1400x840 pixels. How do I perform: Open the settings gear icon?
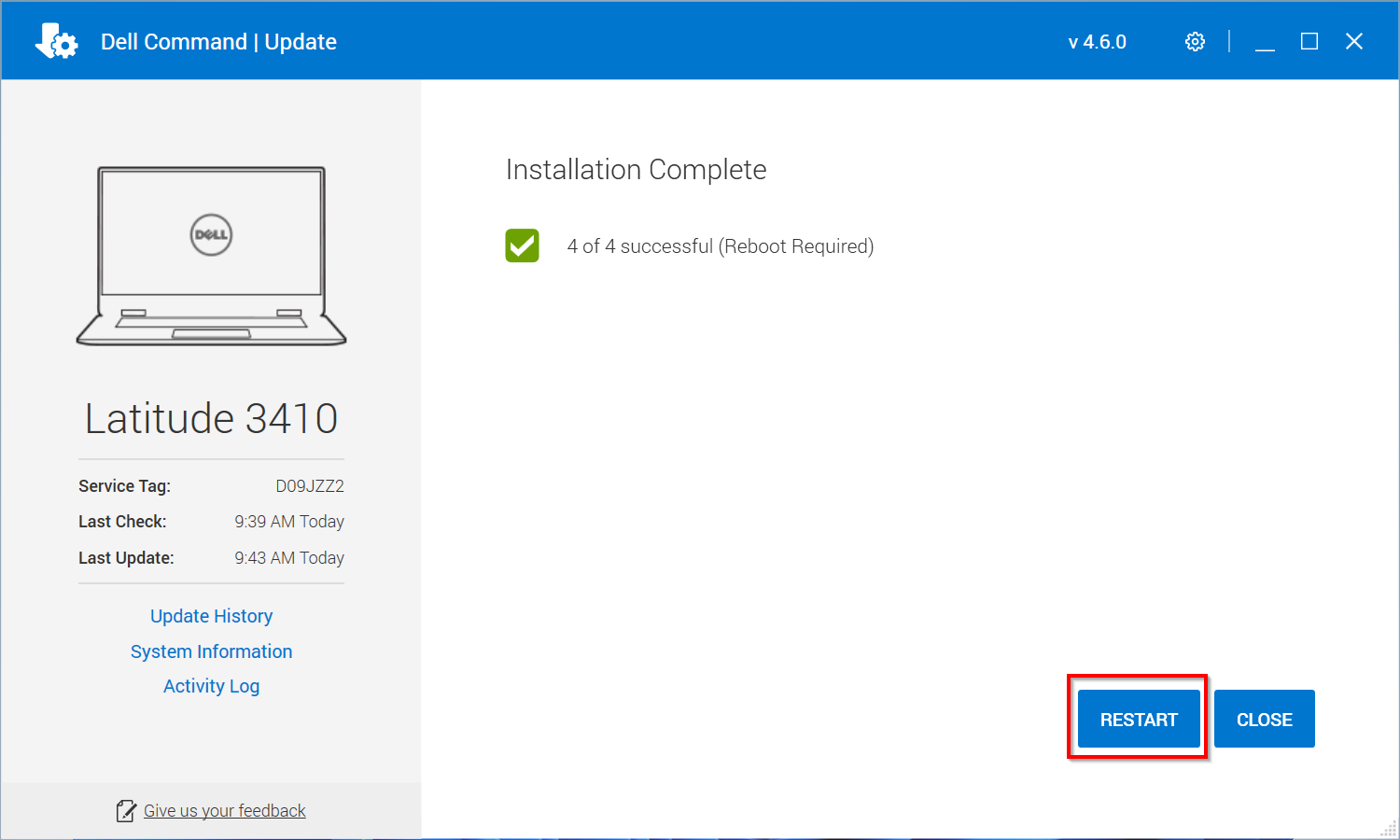tap(1195, 42)
